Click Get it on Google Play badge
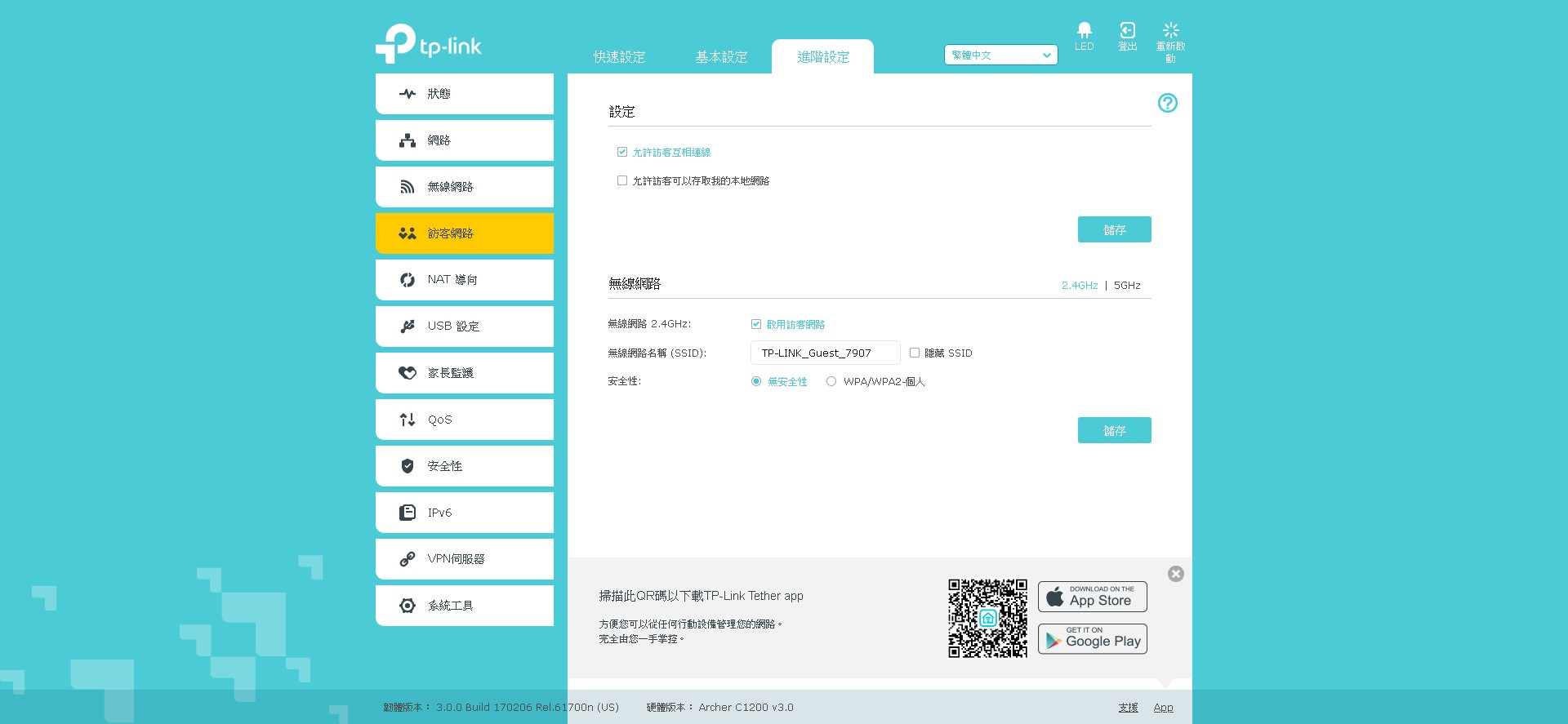The height and width of the screenshot is (724, 1568). click(1092, 639)
